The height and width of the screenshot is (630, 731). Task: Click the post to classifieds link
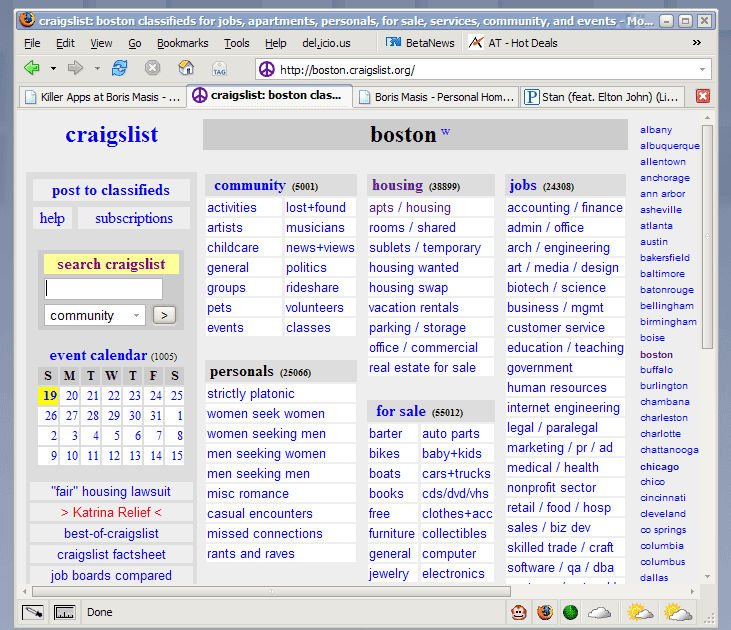(x=111, y=190)
